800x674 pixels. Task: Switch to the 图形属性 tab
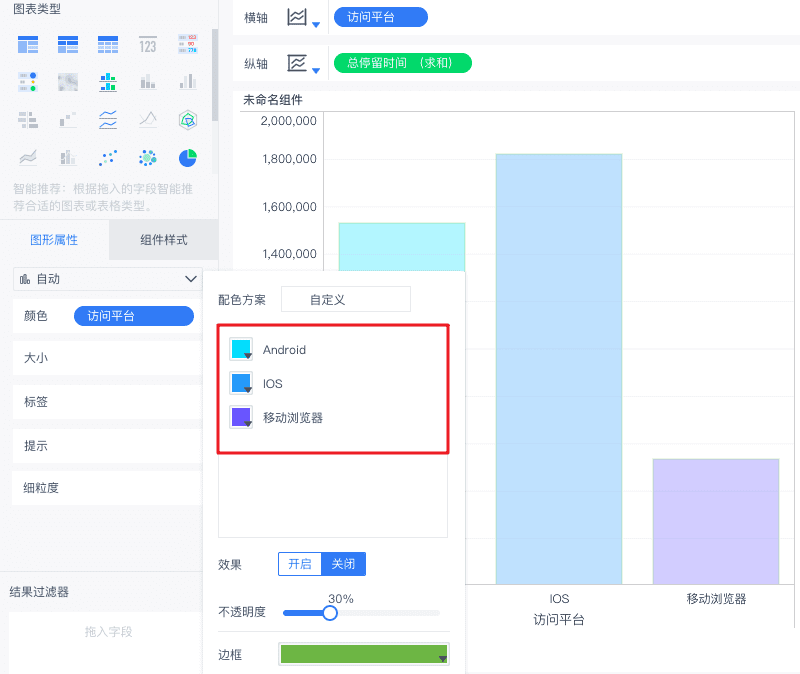[x=54, y=240]
